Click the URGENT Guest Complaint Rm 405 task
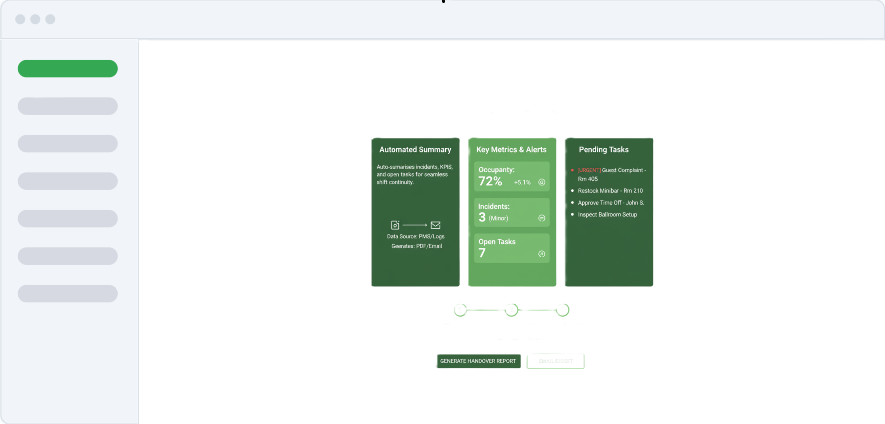 [x=611, y=174]
